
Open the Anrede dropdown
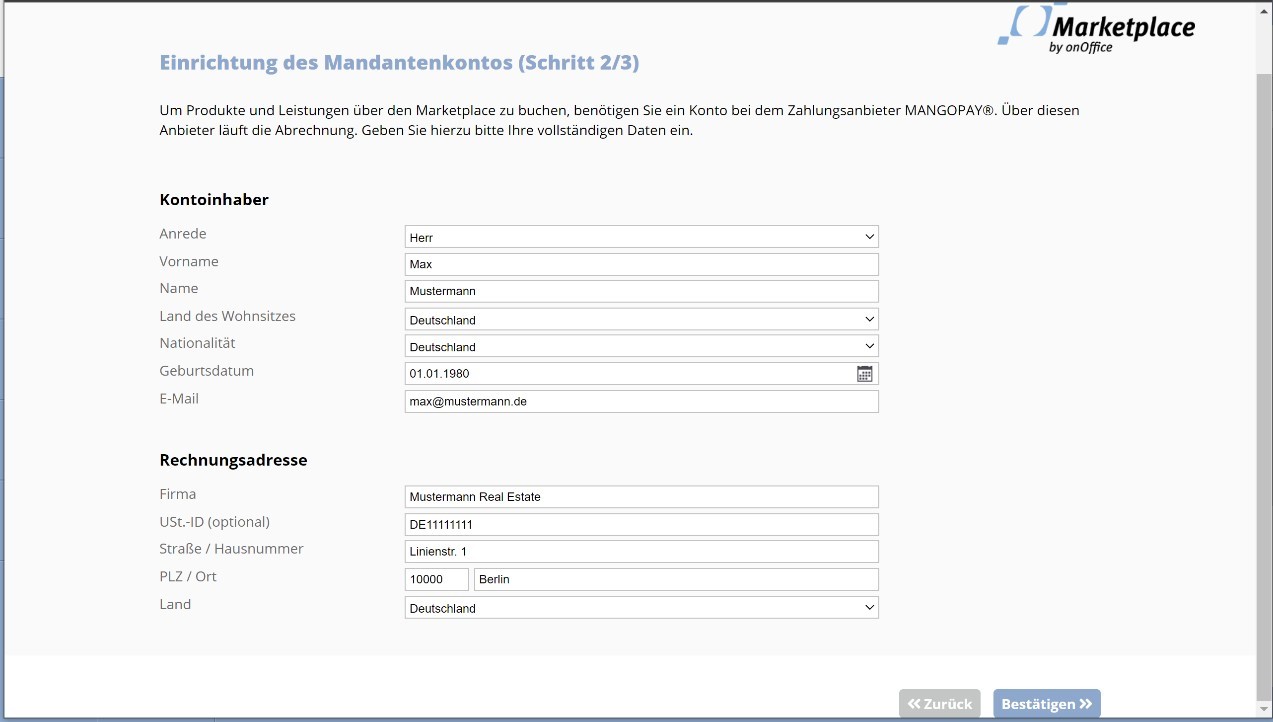tap(641, 237)
